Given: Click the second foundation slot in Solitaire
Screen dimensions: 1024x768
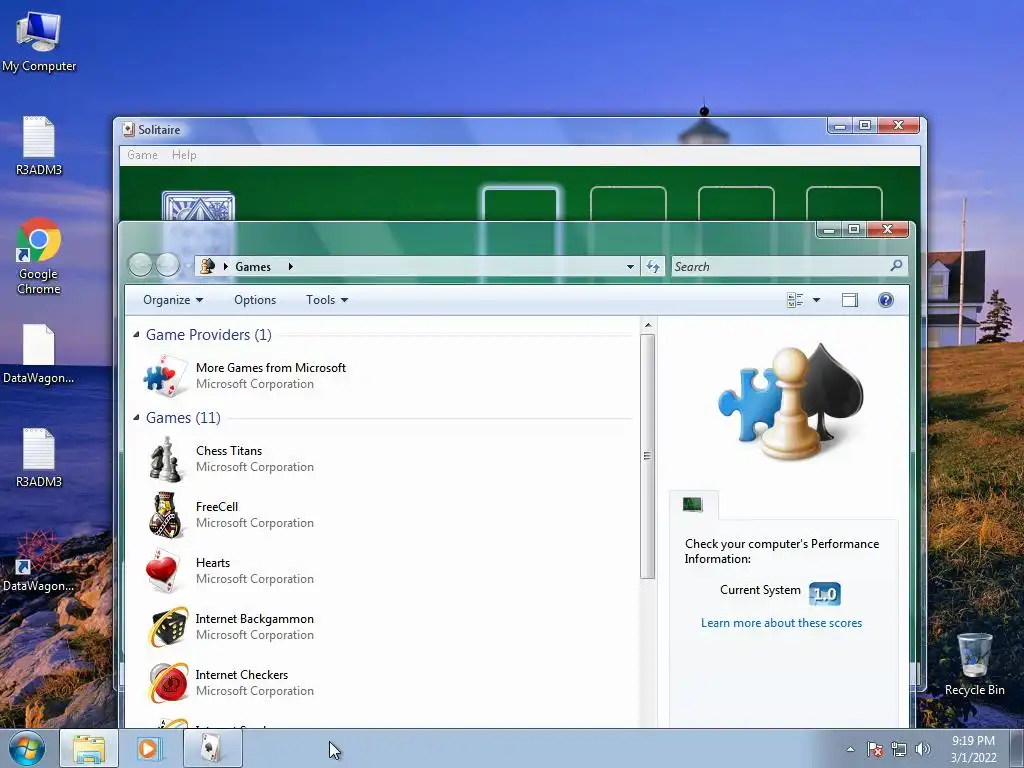Looking at the screenshot, I should coord(628,204).
